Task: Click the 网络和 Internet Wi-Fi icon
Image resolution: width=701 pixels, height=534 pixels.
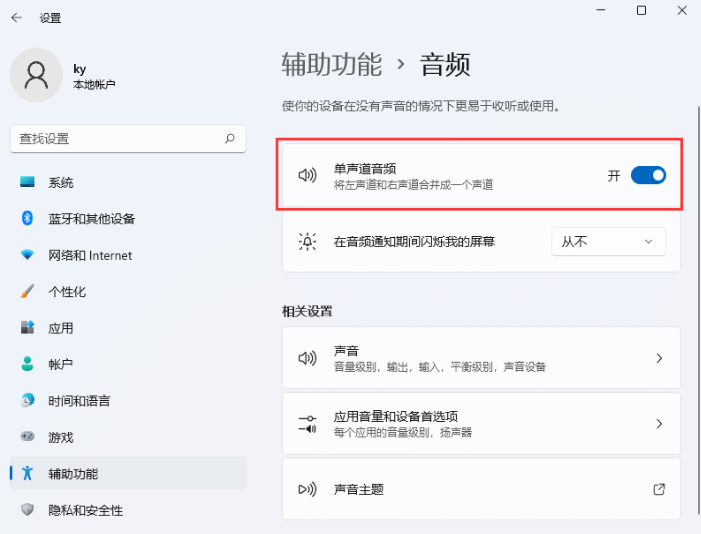Action: (x=28, y=255)
